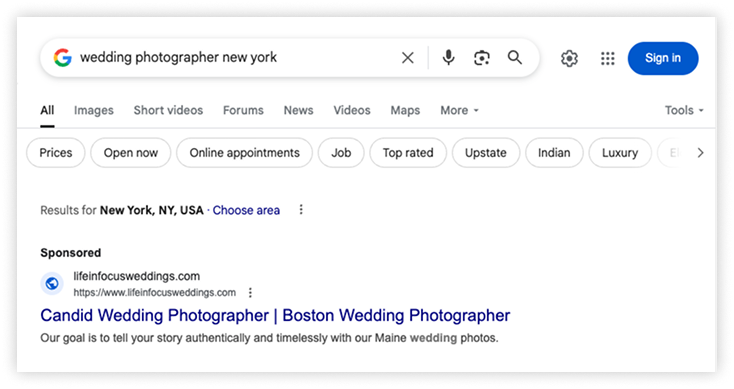The image size is (734, 389).
Task: Apply the Online appointments filter chip
Action: coord(244,153)
